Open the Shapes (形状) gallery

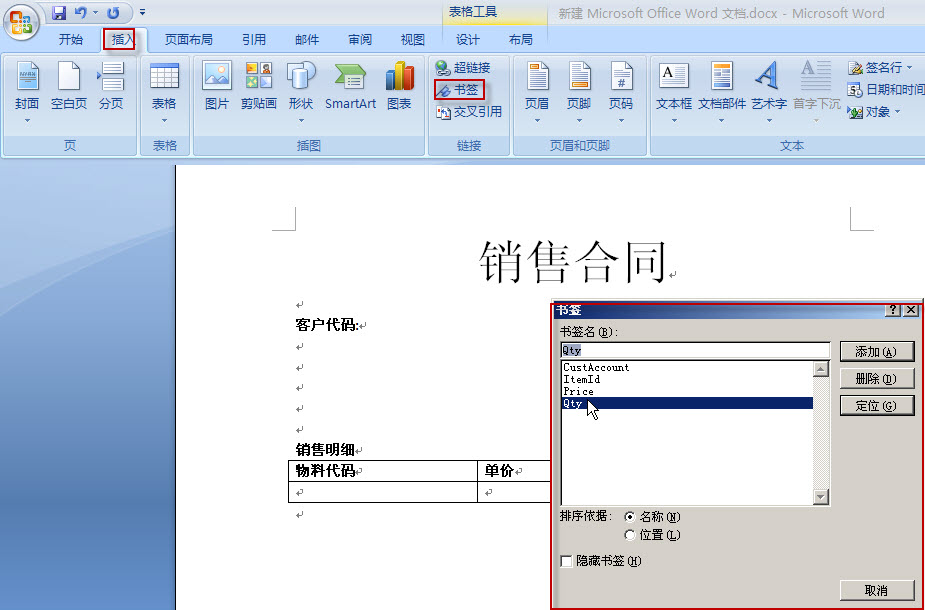[x=301, y=86]
